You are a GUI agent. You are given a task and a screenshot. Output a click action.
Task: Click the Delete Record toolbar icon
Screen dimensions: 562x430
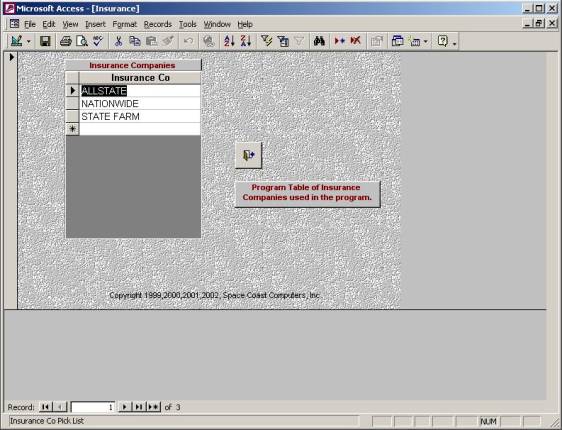click(x=356, y=41)
